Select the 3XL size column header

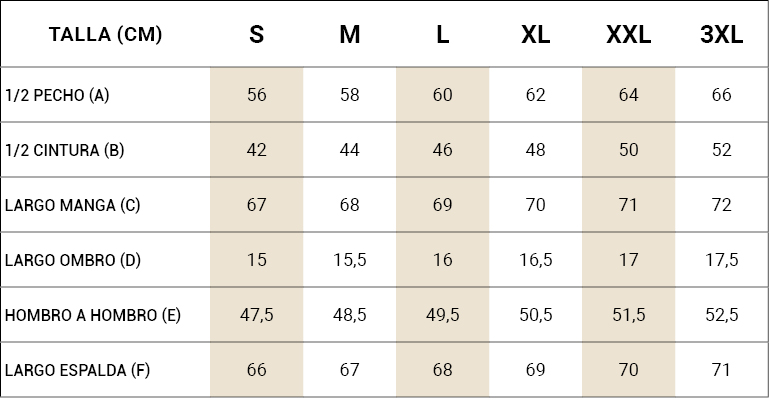pyautogui.click(x=721, y=34)
